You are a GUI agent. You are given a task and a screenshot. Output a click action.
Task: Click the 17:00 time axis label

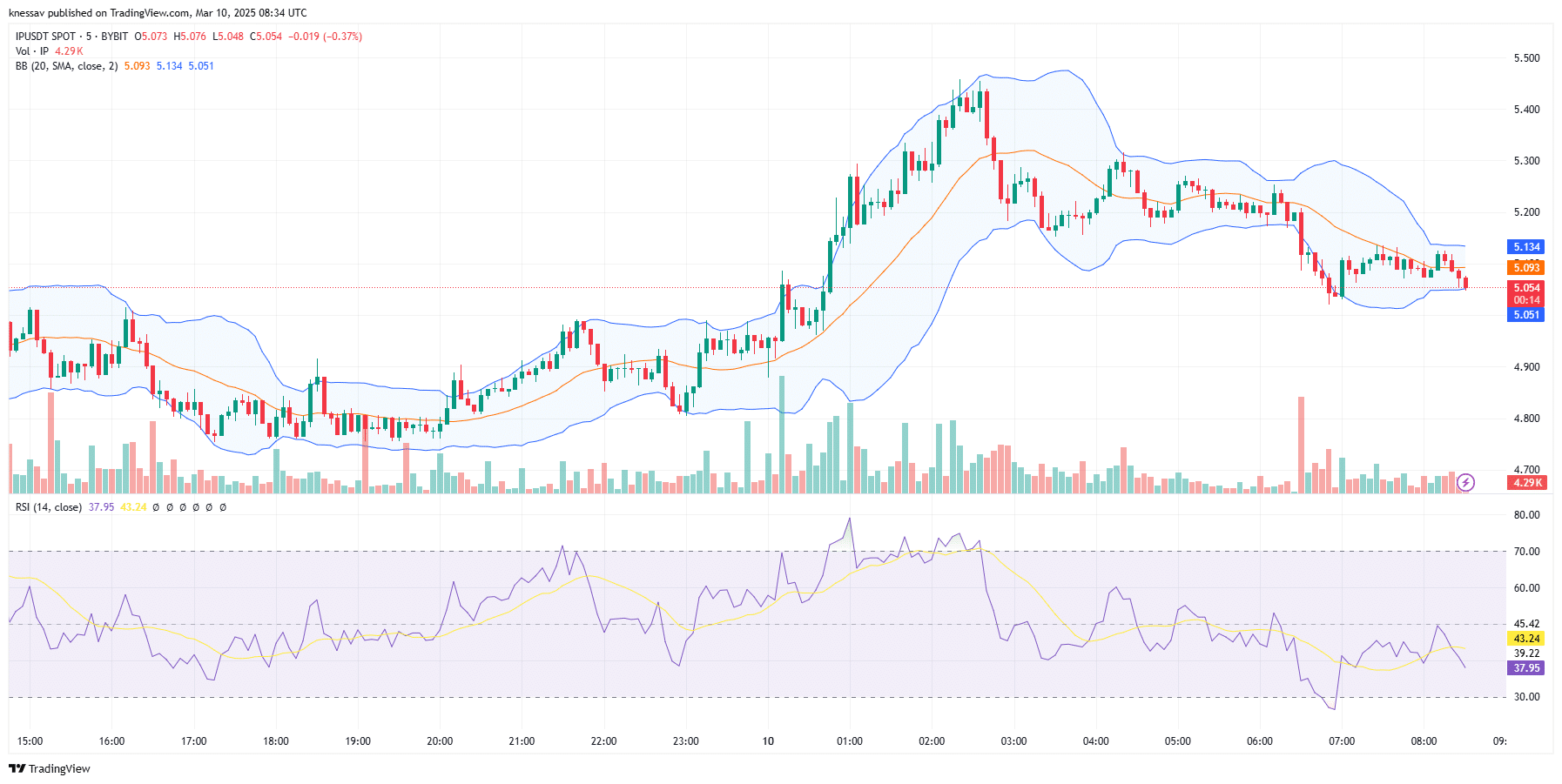coord(193,741)
